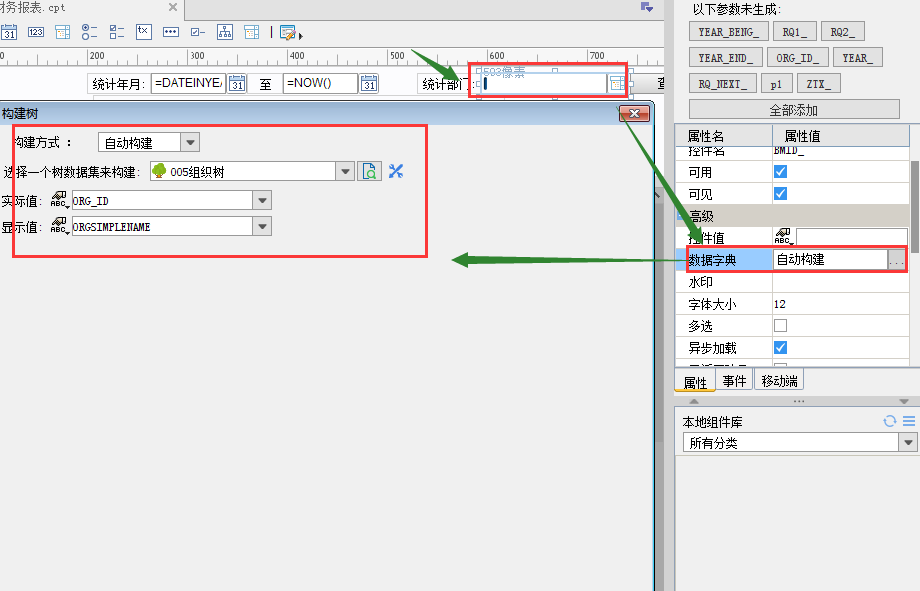Click the ABC type icon next to 实际值

(x=59, y=200)
